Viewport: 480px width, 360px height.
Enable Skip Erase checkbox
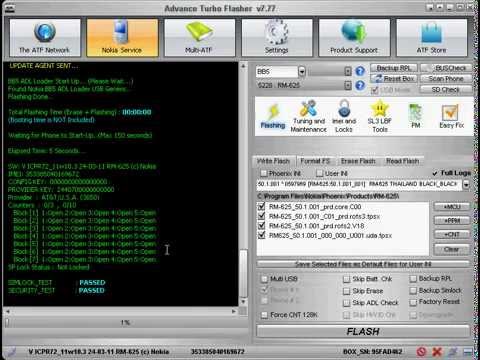347,291
